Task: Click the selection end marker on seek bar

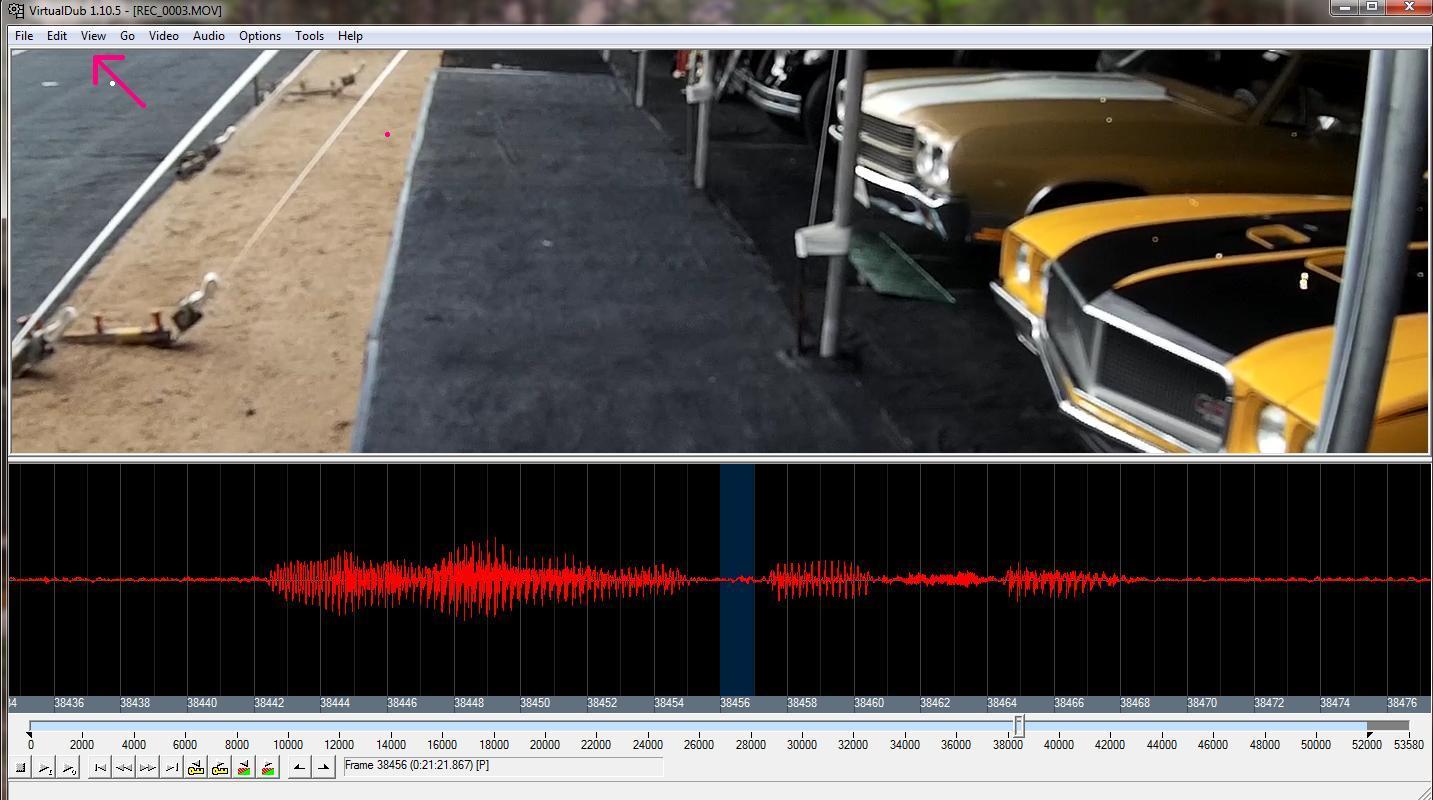Action: (x=1369, y=735)
